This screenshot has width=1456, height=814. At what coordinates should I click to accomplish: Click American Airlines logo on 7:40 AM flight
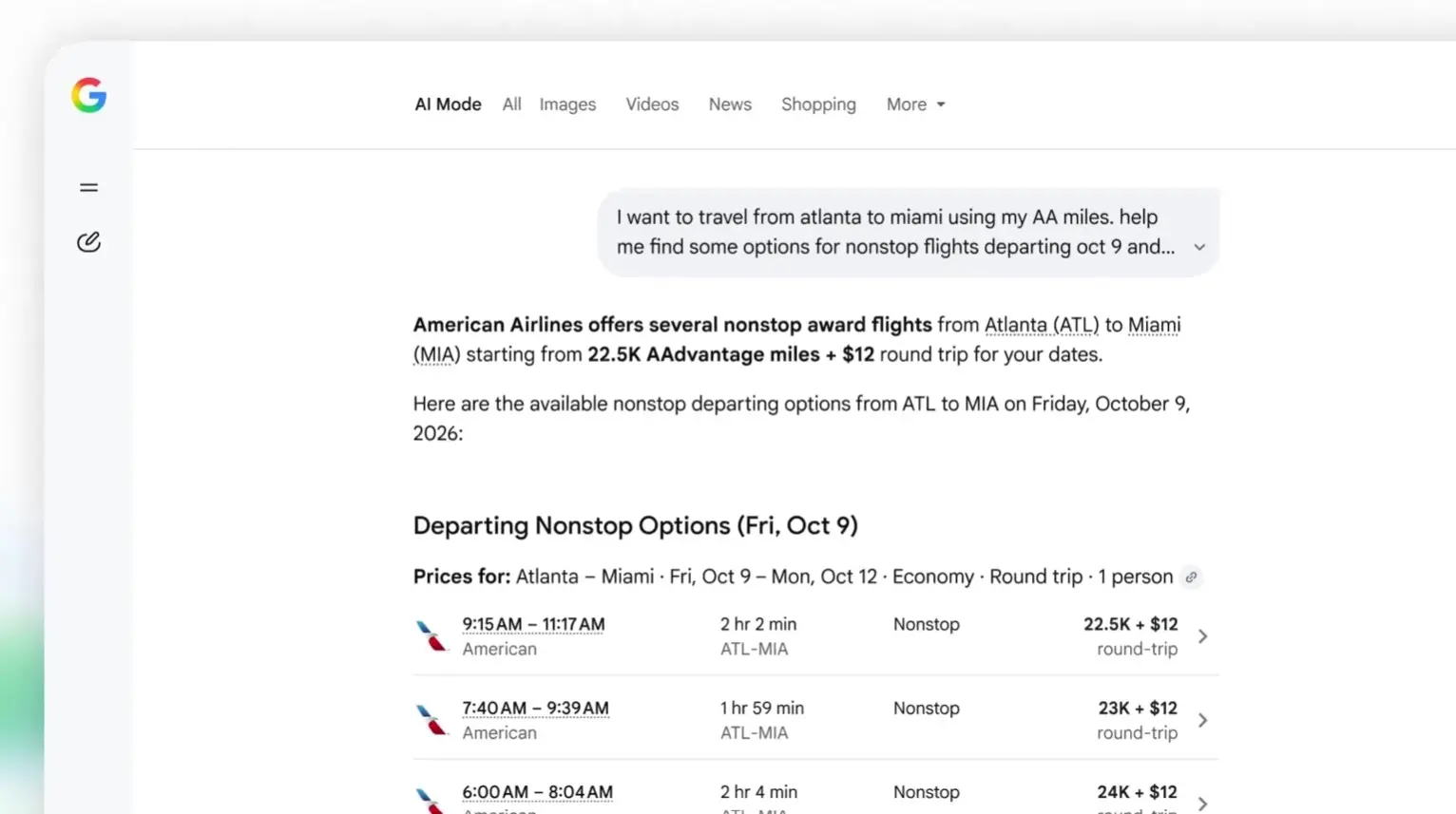tap(431, 719)
